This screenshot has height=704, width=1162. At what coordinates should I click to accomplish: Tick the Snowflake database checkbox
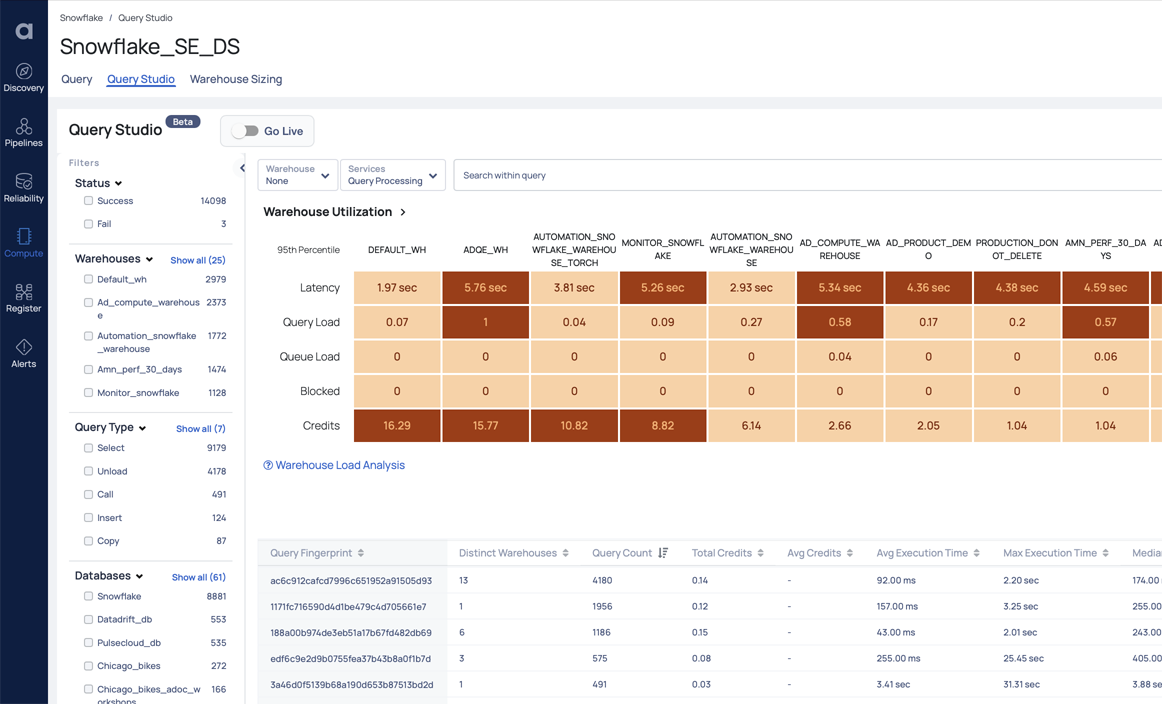pyautogui.click(x=89, y=596)
